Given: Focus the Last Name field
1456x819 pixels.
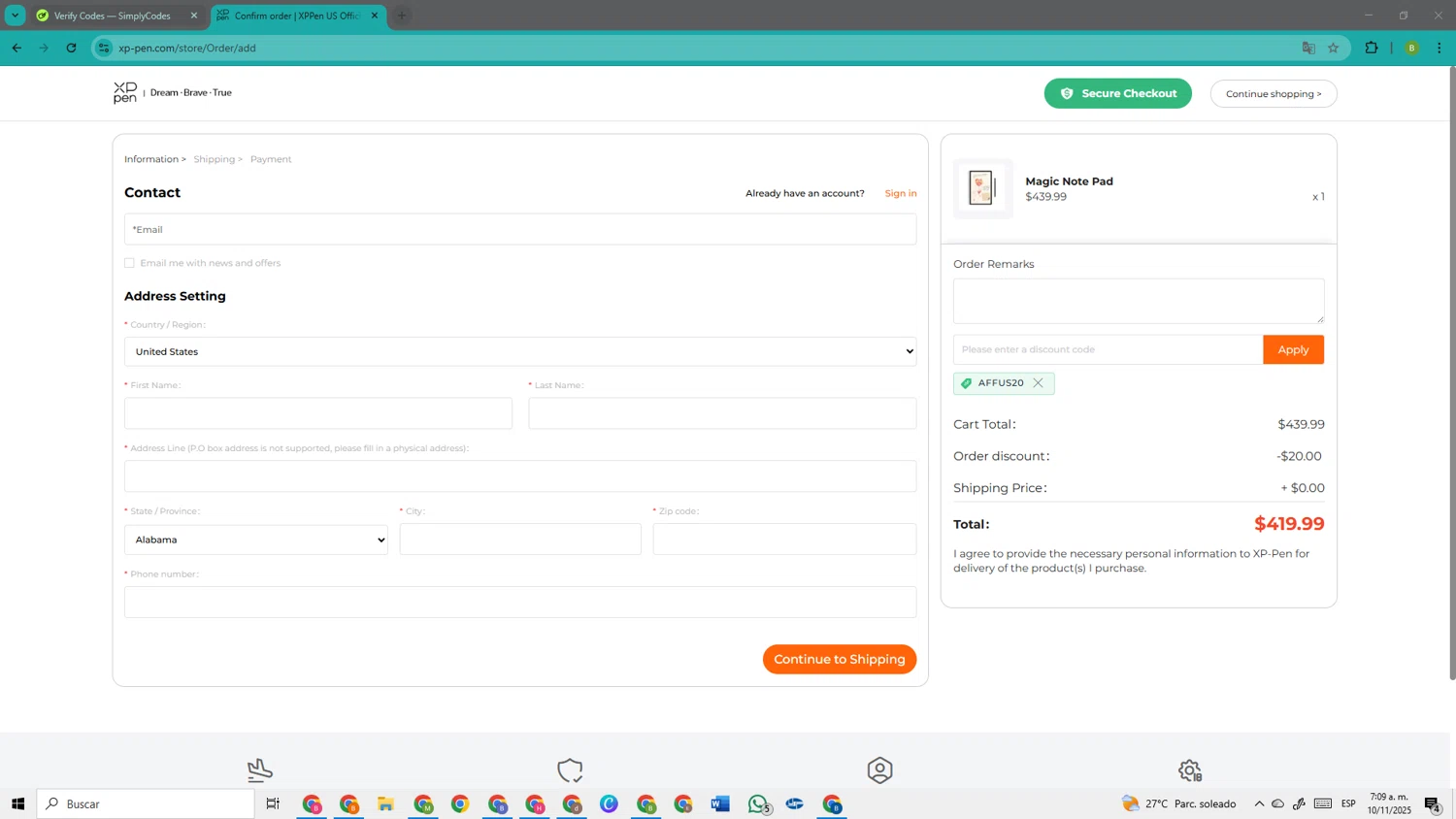Looking at the screenshot, I should [x=722, y=413].
